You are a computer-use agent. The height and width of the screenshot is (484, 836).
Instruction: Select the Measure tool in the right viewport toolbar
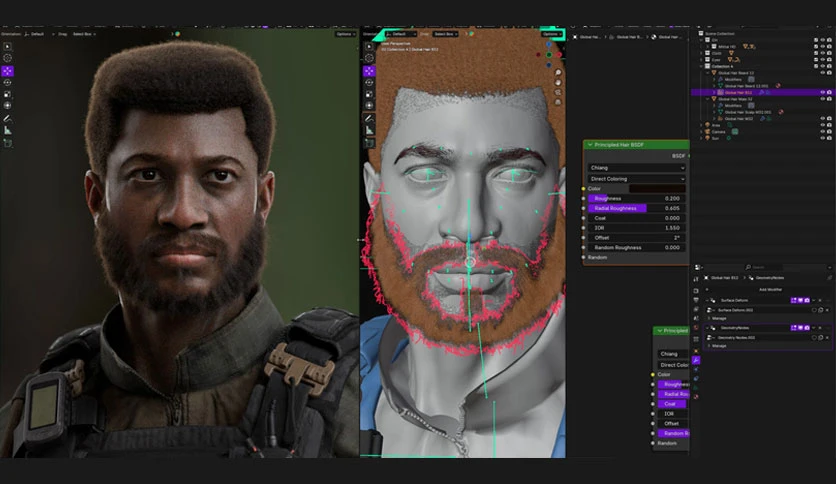[x=369, y=130]
